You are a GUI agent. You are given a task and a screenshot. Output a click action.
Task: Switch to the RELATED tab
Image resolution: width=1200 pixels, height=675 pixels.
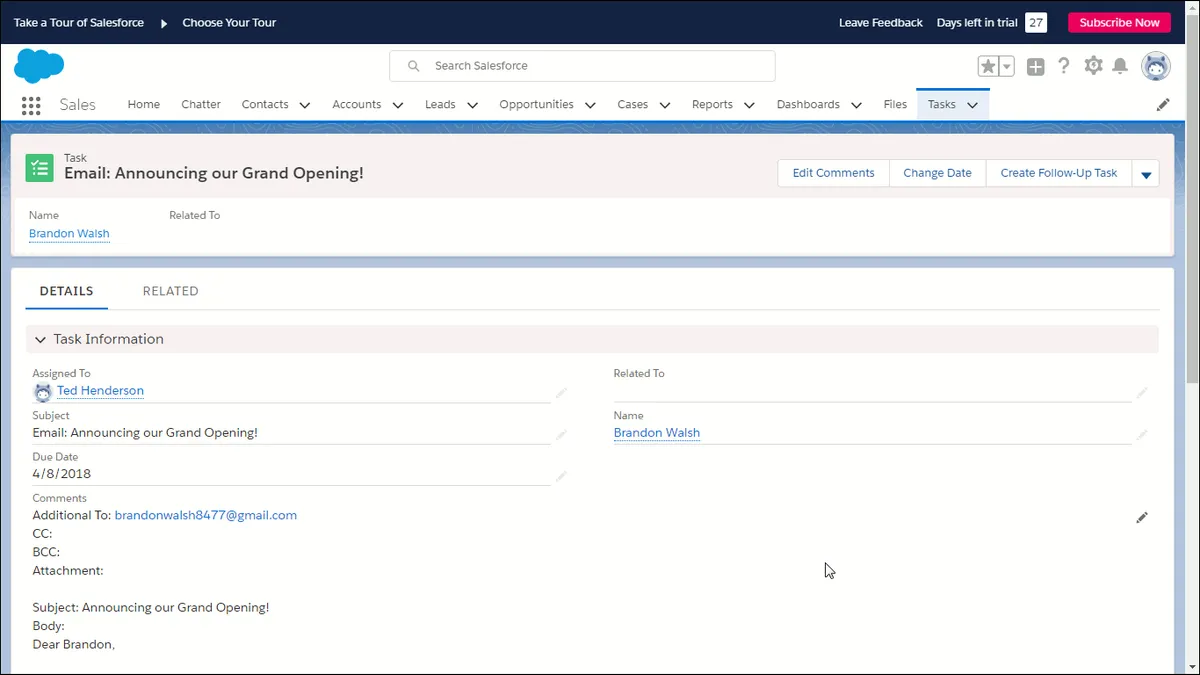(x=170, y=291)
